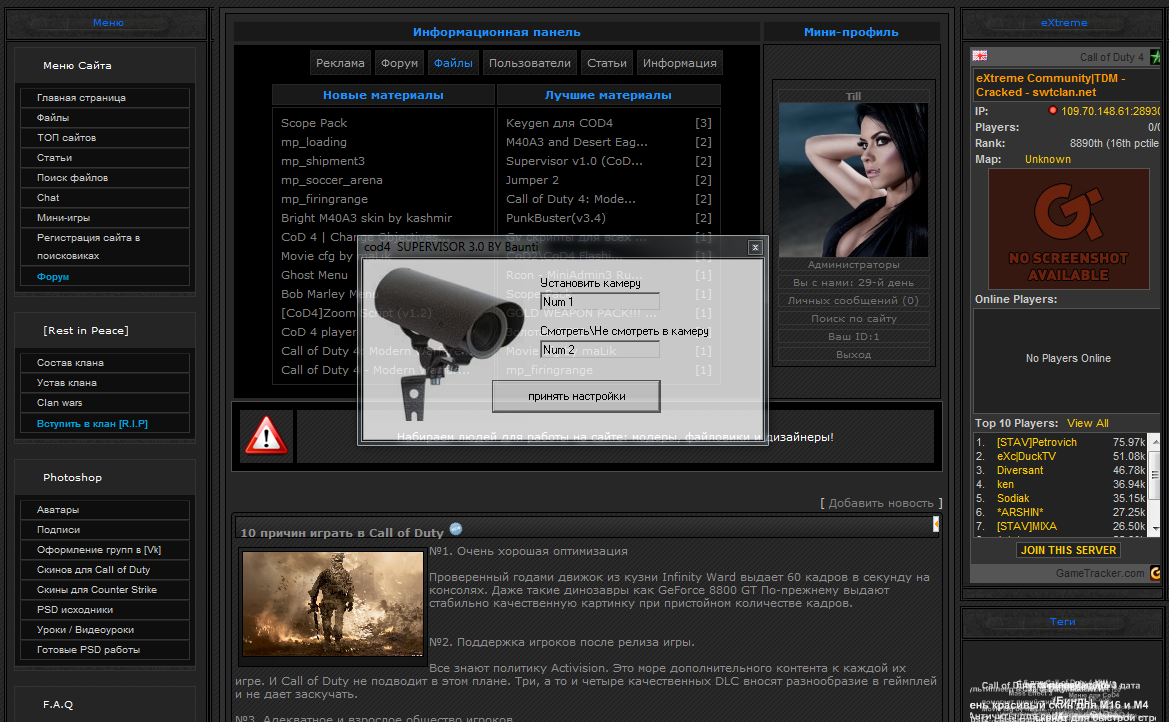Open View All top players link
Image resolution: width=1169 pixels, height=722 pixels.
(1087, 423)
